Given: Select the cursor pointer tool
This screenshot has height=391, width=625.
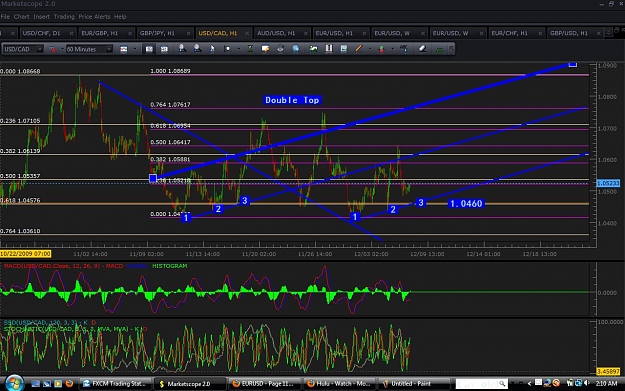Looking at the screenshot, I should click(212, 49).
